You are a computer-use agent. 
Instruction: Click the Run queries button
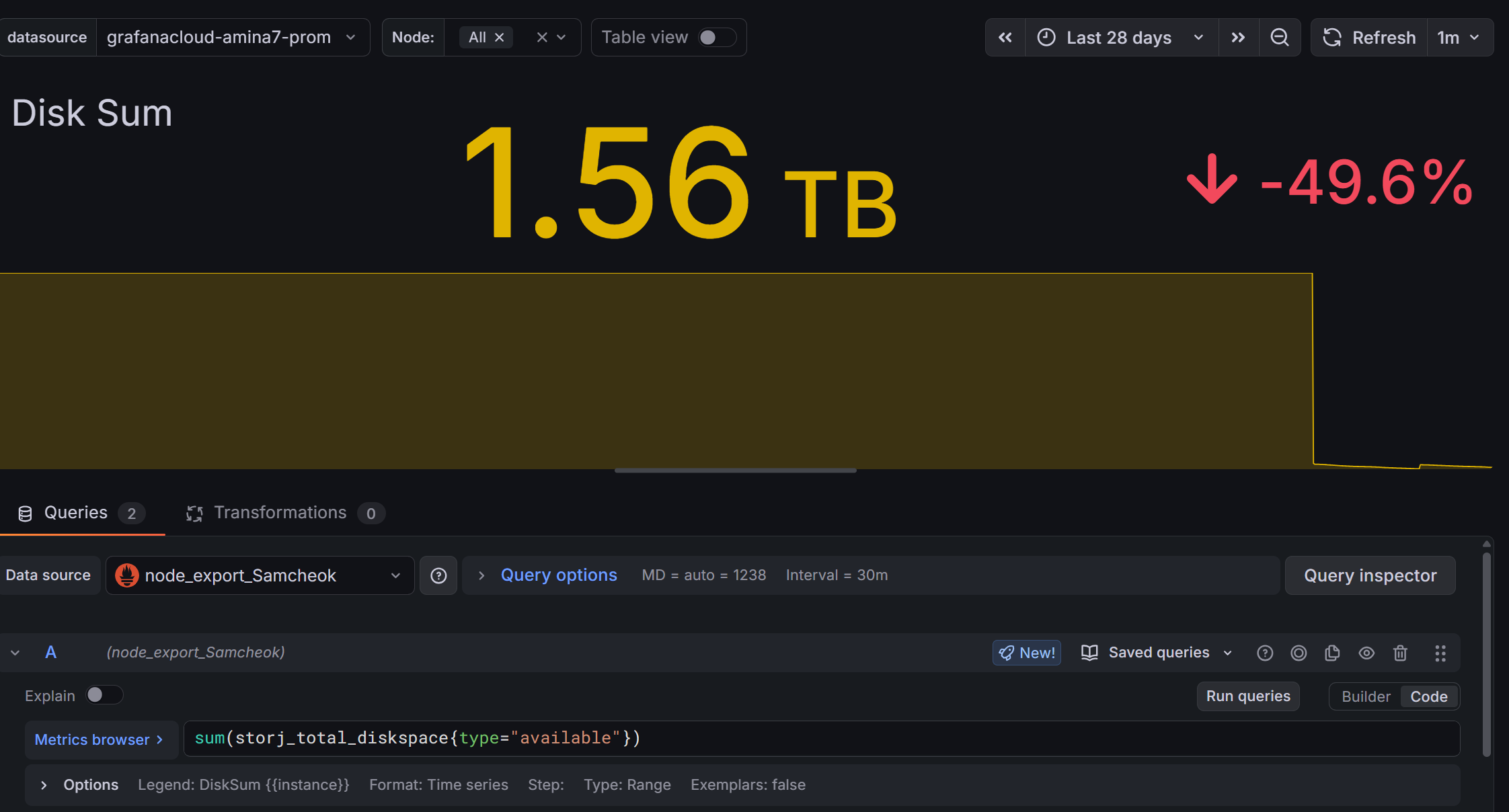(1247, 696)
